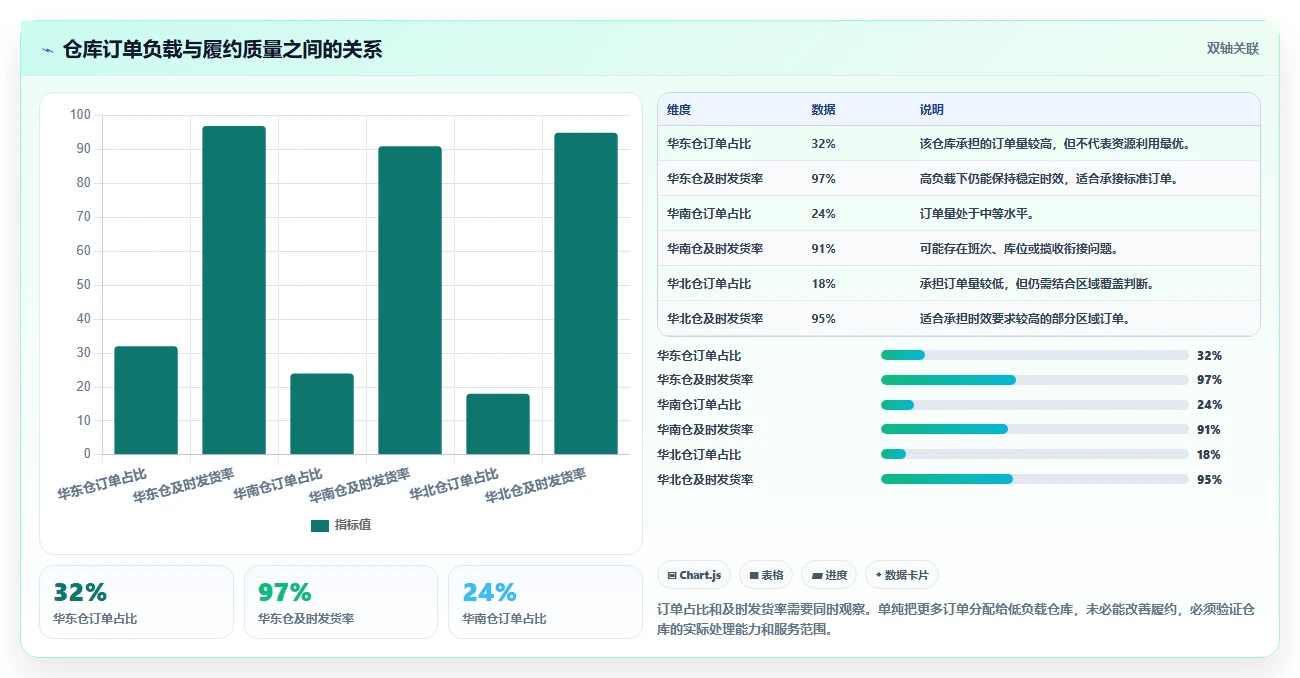
Task: Select the 进度 chip
Action: pyautogui.click(x=829, y=575)
